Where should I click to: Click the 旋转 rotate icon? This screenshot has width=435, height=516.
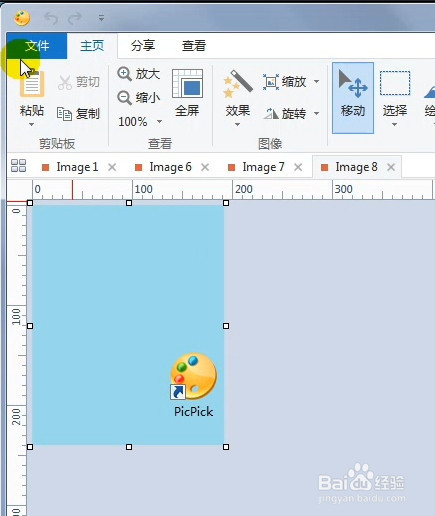pyautogui.click(x=271, y=114)
